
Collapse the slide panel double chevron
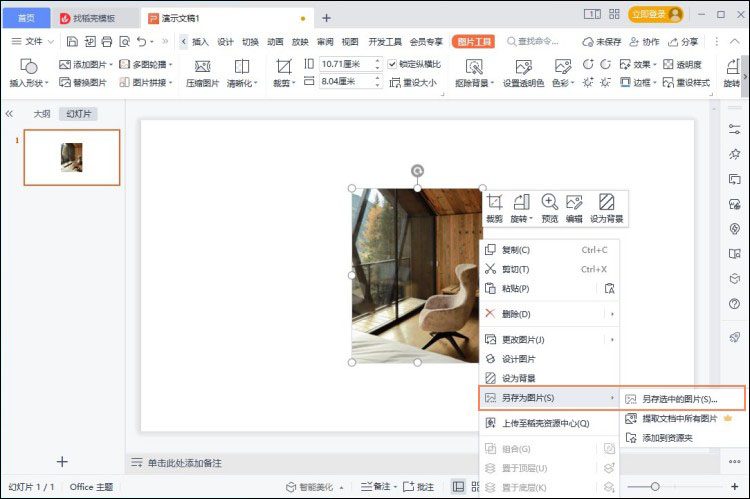pyautogui.click(x=9, y=114)
